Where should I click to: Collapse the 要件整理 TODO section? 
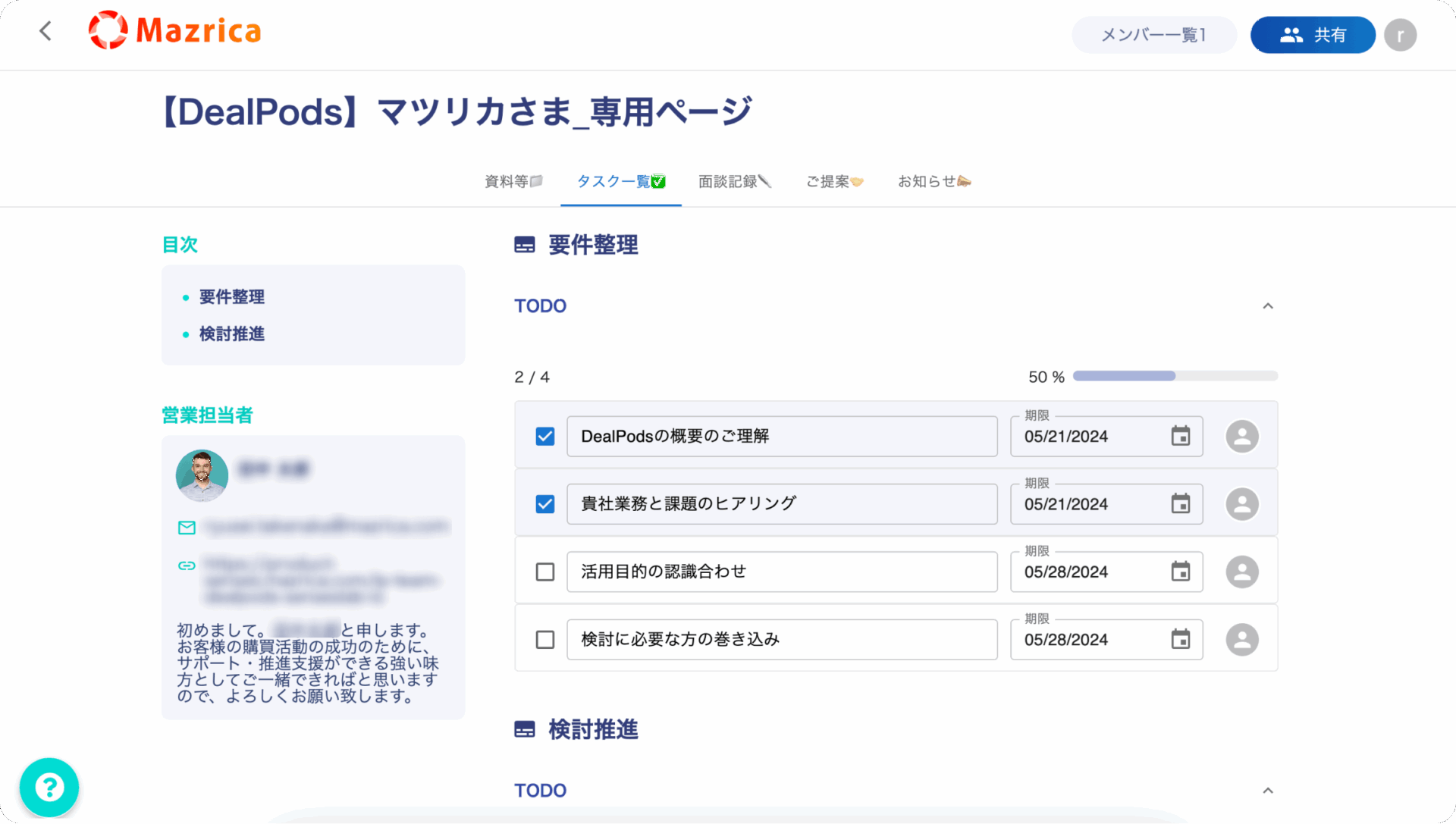1267,306
